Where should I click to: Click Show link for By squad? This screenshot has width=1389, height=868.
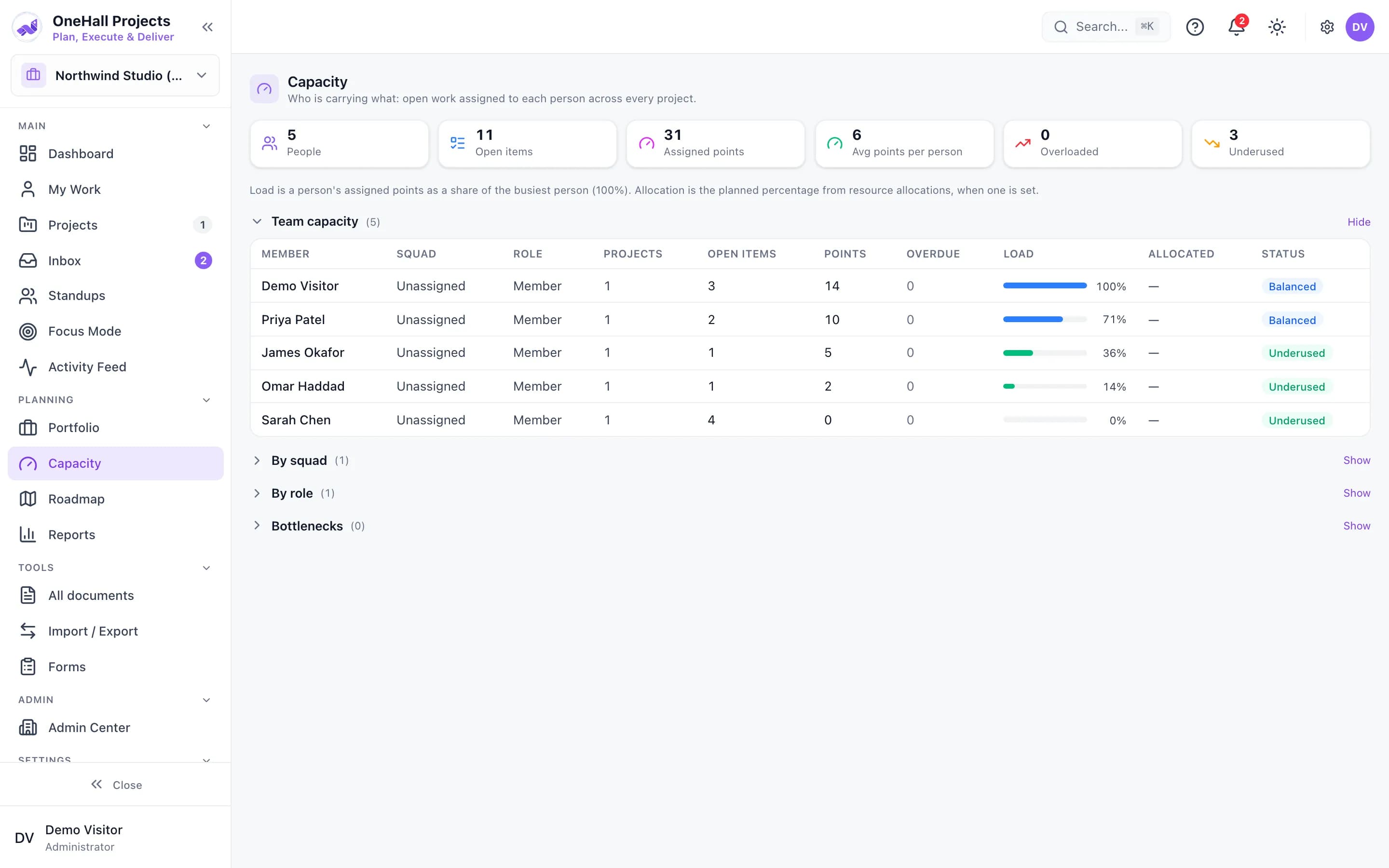(x=1356, y=461)
